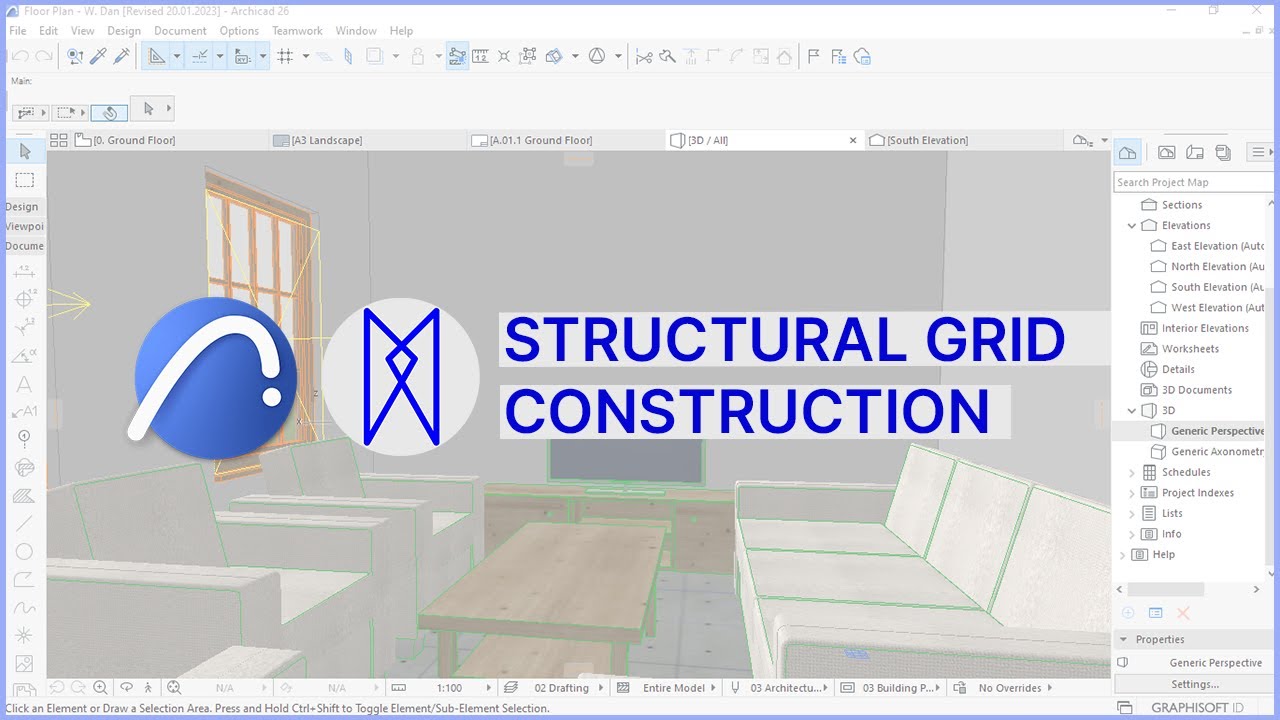The width and height of the screenshot is (1280, 720).
Task: Open the Teamwork menu
Action: (297, 31)
